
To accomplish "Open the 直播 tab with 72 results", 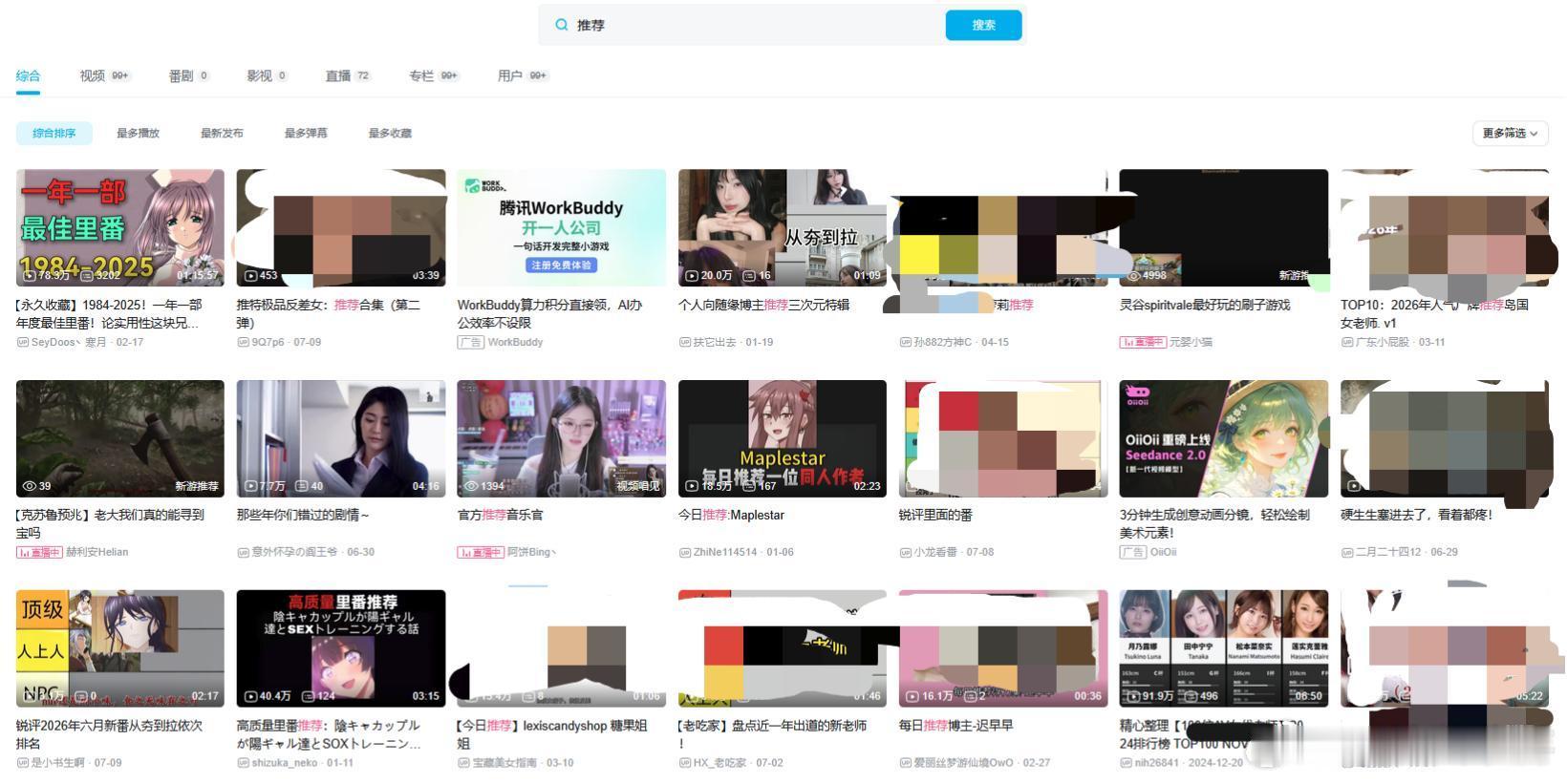I will (x=348, y=75).
